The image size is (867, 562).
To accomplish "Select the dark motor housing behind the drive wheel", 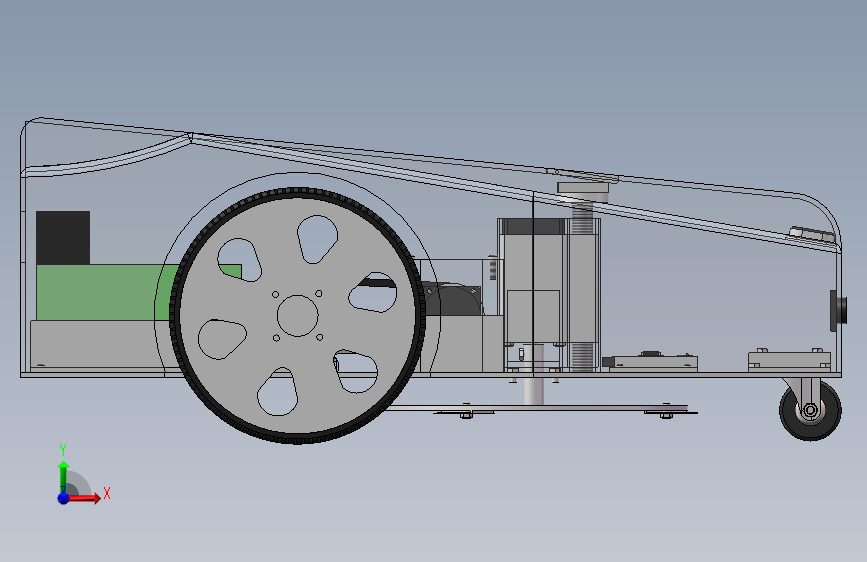I will click(x=452, y=299).
